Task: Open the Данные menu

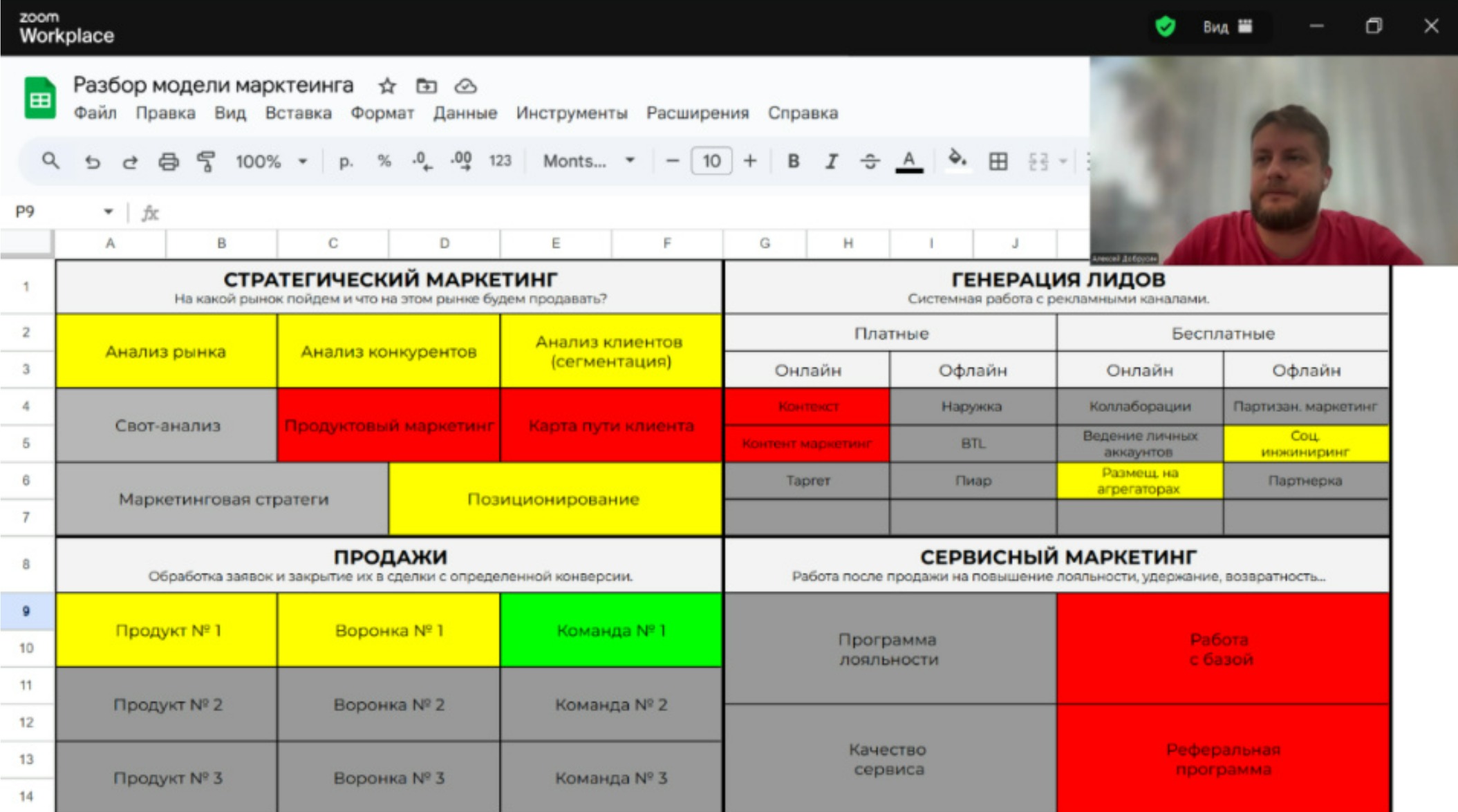Action: pyautogui.click(x=465, y=113)
